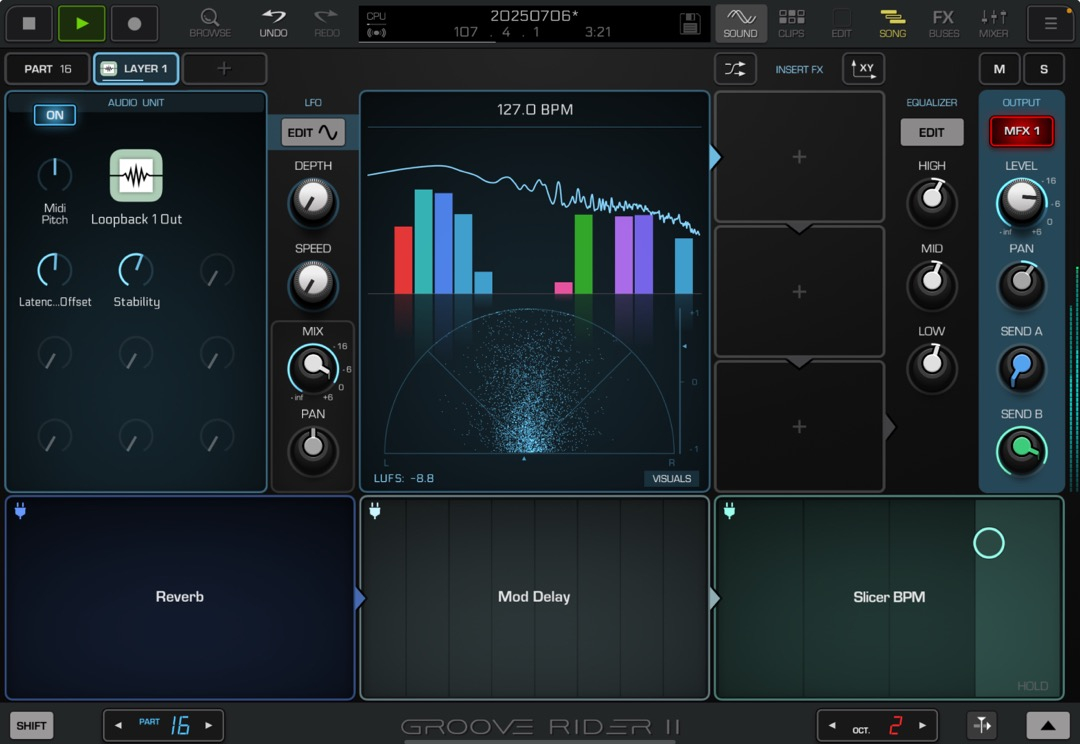Arm recording with the Record button
The height and width of the screenshot is (744, 1080).
point(134,23)
